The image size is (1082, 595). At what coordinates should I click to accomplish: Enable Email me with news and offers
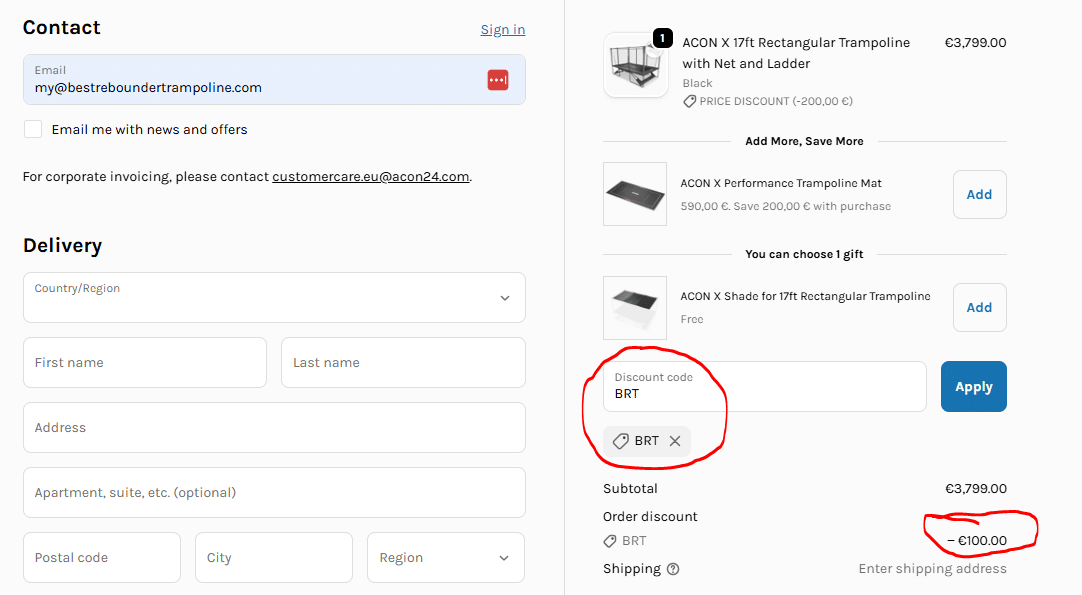(x=33, y=129)
